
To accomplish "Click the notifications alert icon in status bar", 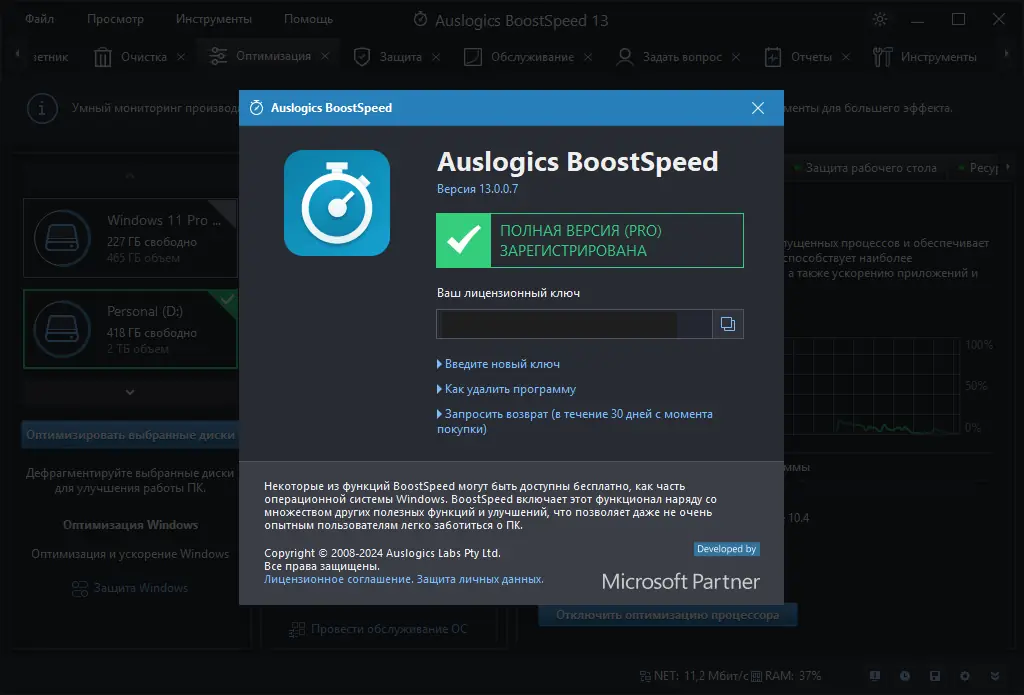I will point(875,676).
